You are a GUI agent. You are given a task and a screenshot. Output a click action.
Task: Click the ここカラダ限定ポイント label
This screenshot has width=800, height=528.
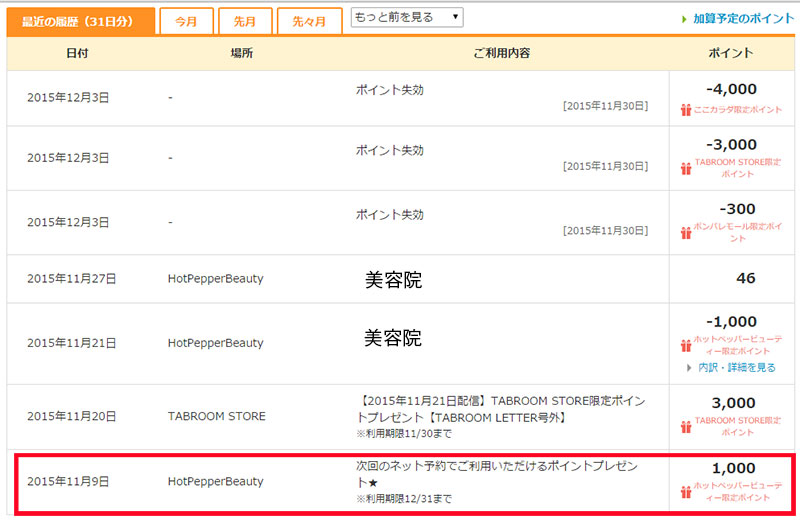pyautogui.click(x=738, y=110)
